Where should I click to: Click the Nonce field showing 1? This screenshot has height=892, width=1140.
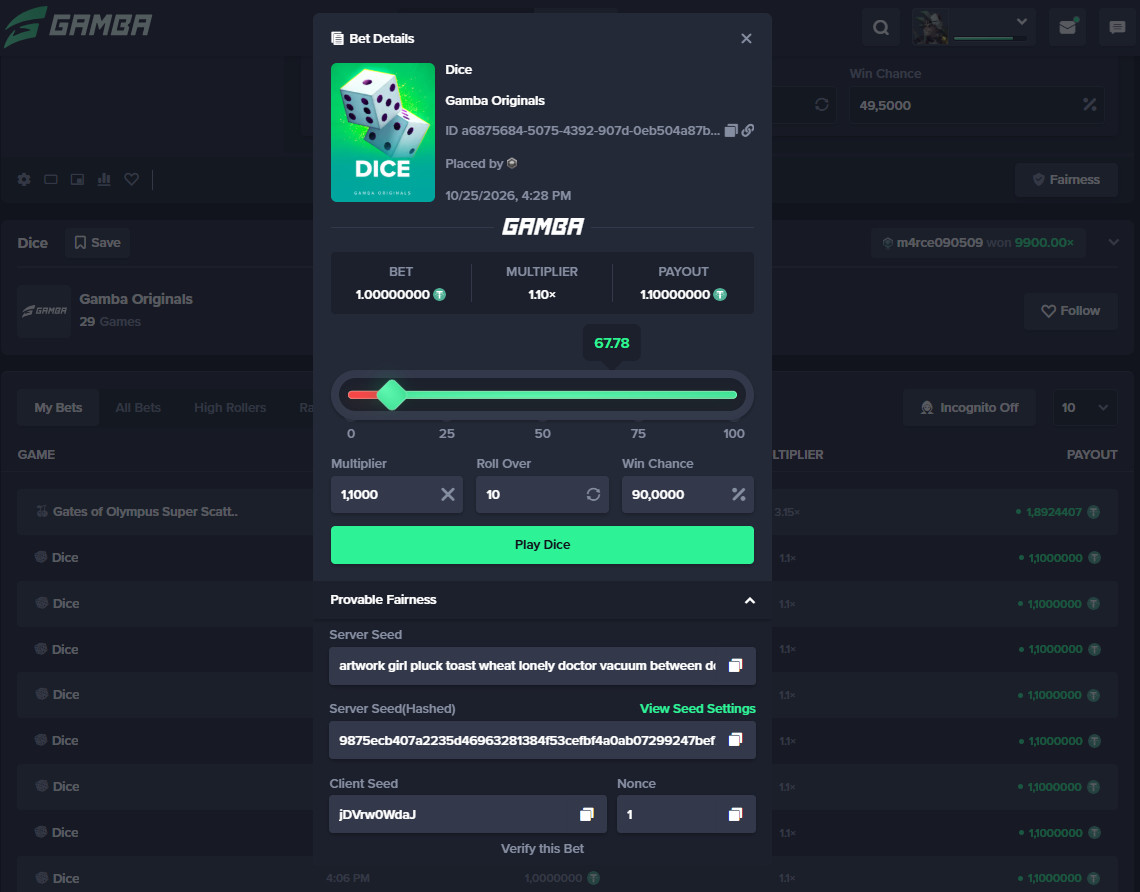coord(686,814)
